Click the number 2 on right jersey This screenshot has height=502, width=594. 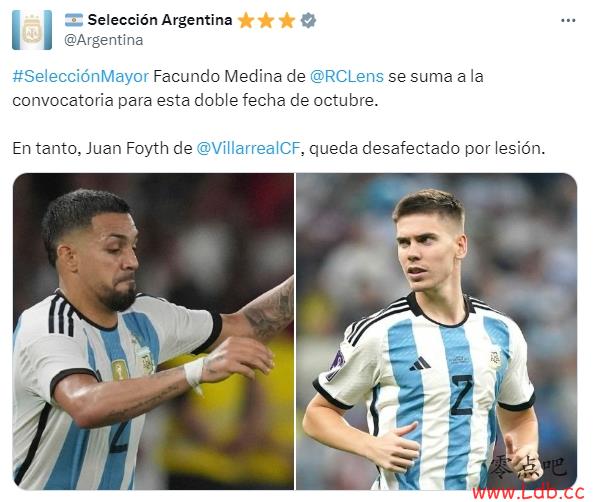(462, 395)
